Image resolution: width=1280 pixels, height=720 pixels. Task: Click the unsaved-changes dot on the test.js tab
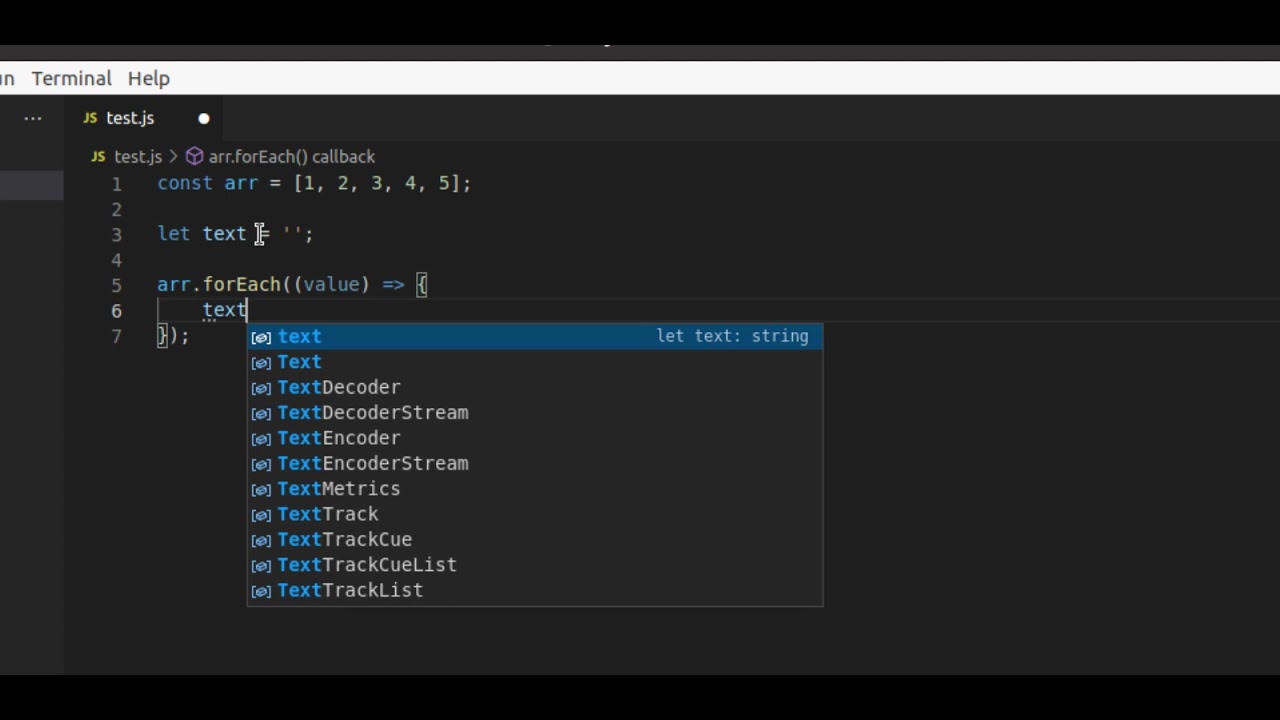[204, 118]
